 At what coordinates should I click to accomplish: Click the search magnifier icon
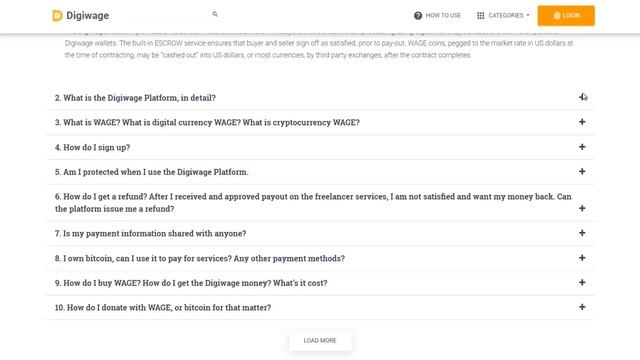pos(215,14)
